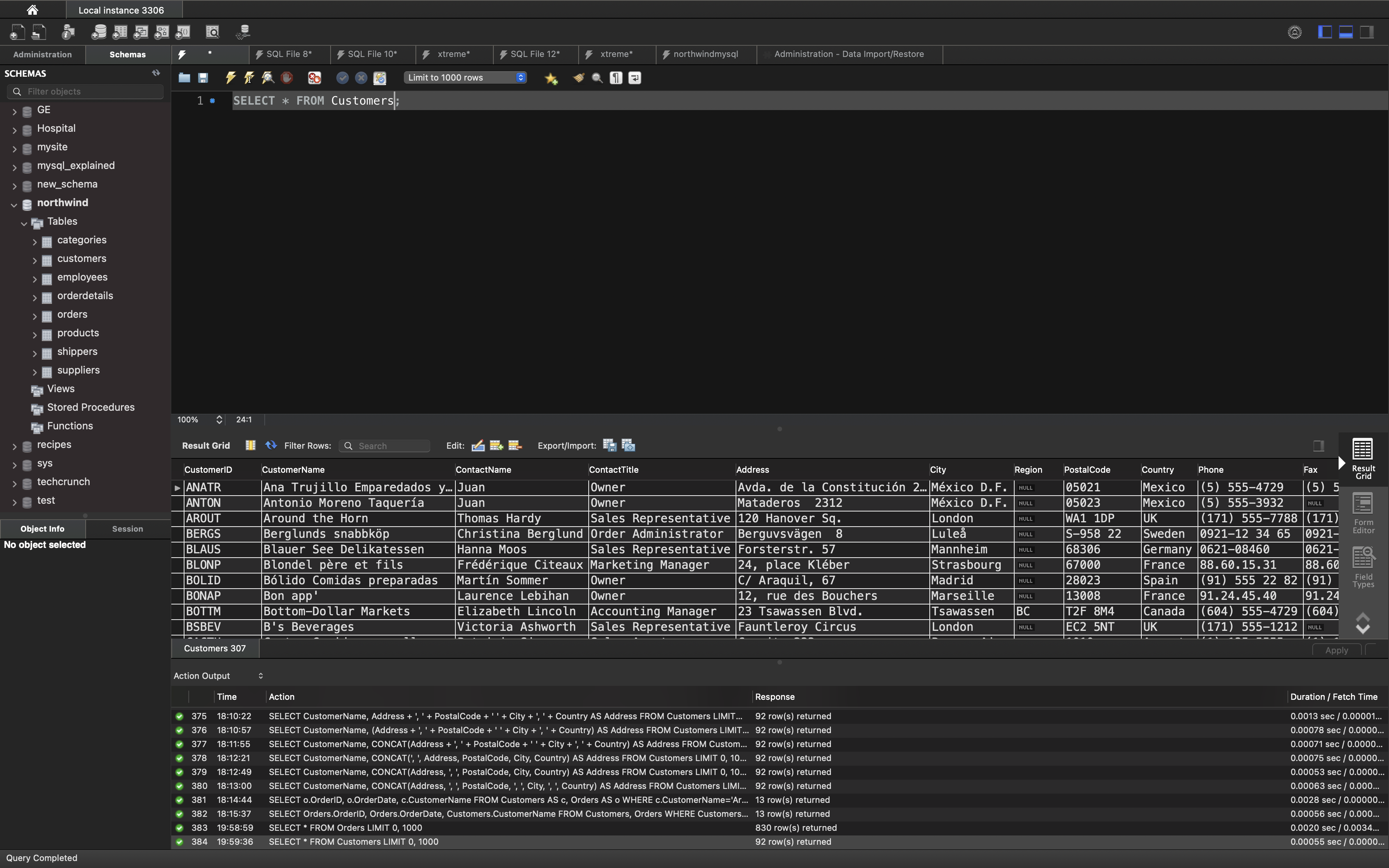Run Explain plan magnifier lightning icon
1389x868 pixels.
coord(267,77)
